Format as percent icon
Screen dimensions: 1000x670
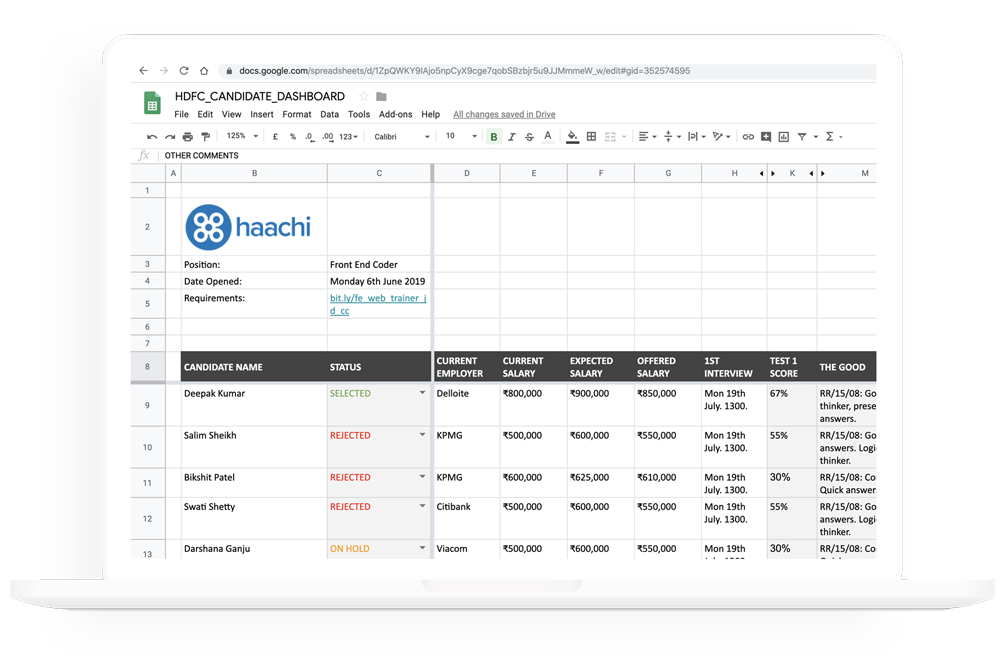[293, 136]
